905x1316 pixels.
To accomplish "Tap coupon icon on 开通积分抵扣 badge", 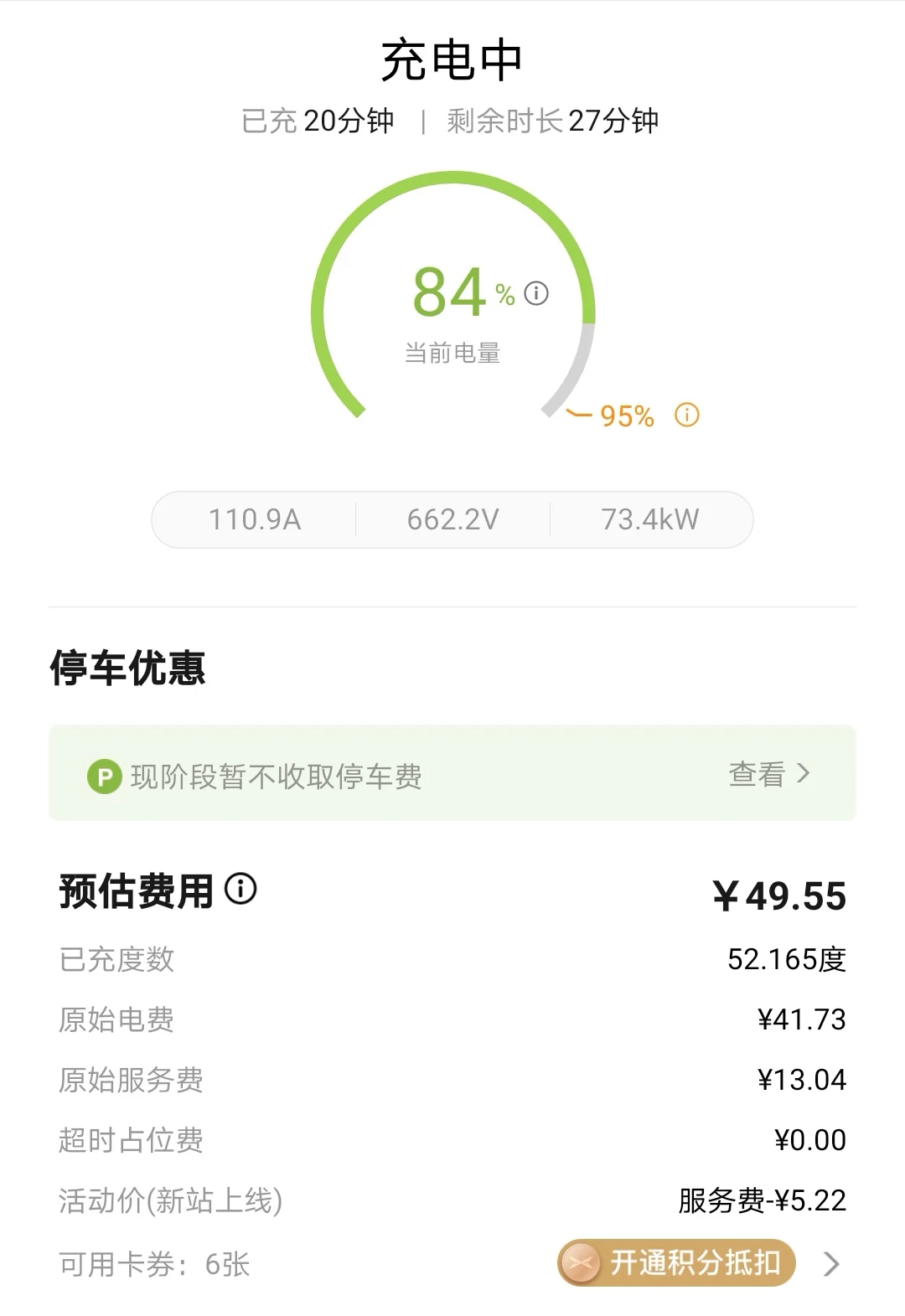I will click(580, 1262).
